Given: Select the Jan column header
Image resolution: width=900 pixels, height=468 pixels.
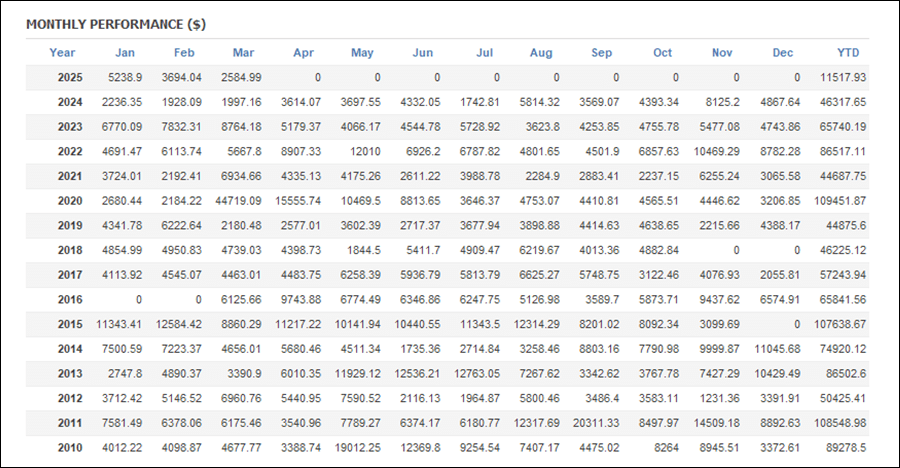Looking at the screenshot, I should (125, 53).
